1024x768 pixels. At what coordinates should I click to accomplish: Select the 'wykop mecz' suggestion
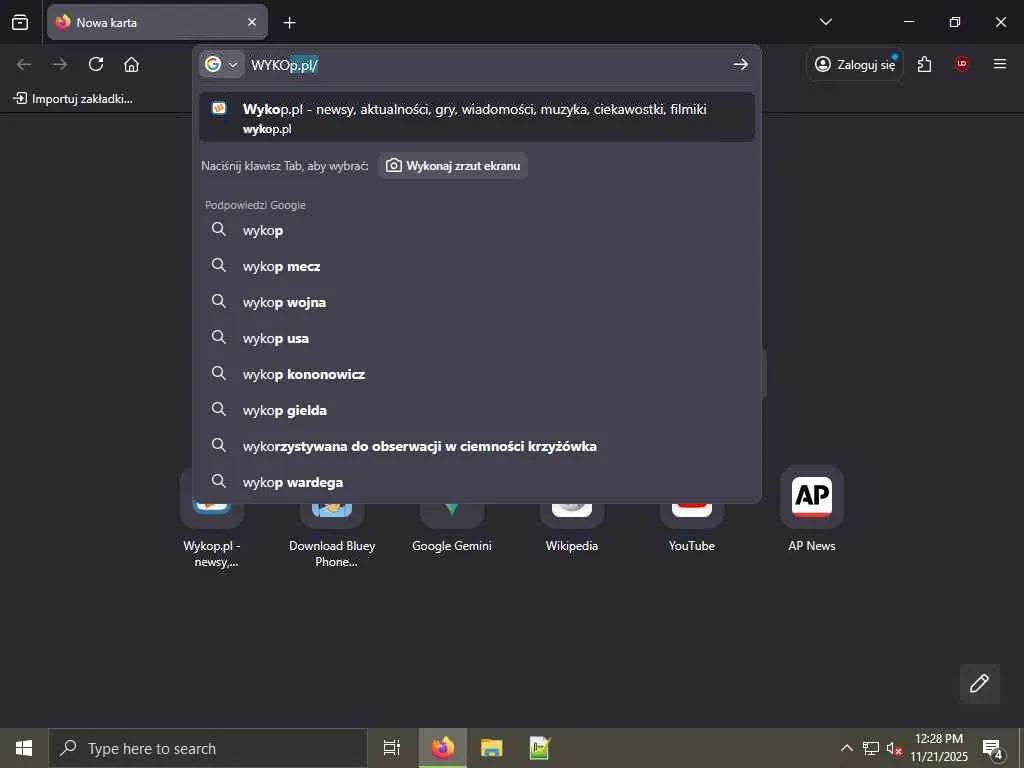477,266
